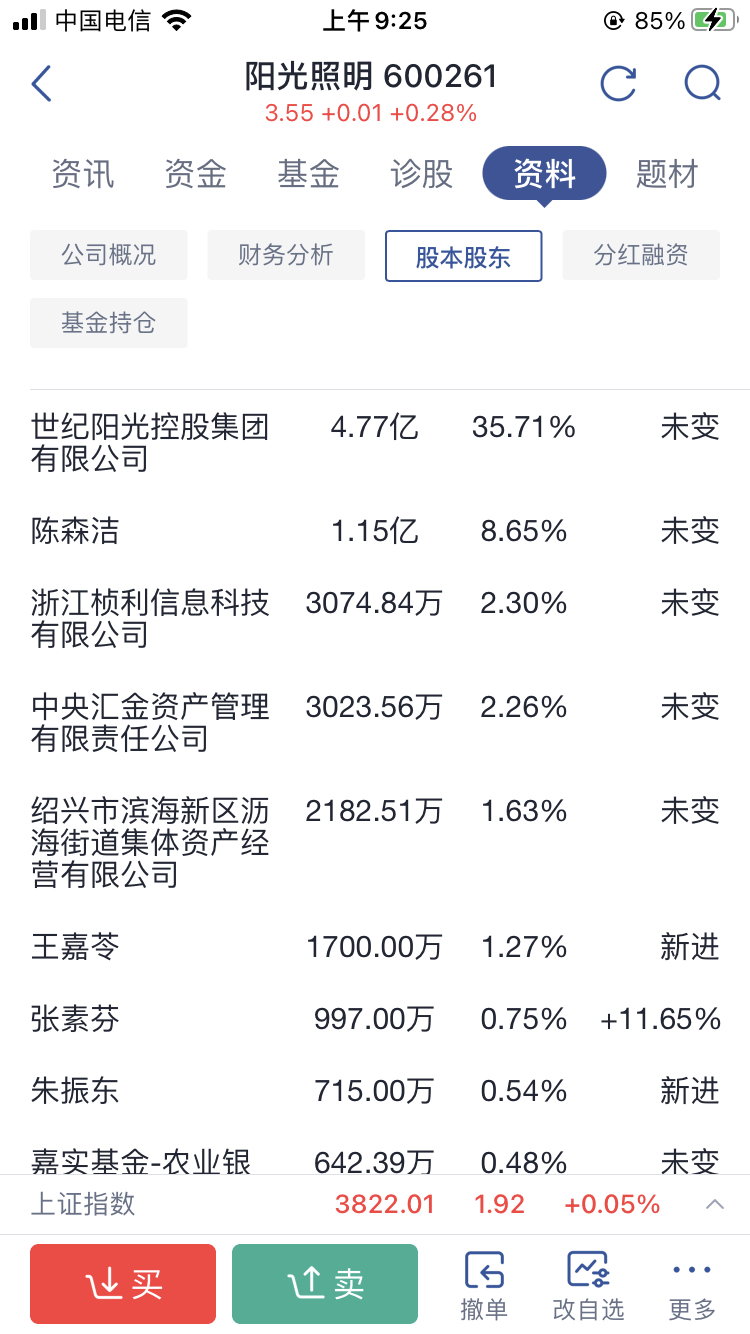Screen dimensions: 750x1334
Task: Switch to the 资金 tab
Action: pyautogui.click(x=195, y=174)
